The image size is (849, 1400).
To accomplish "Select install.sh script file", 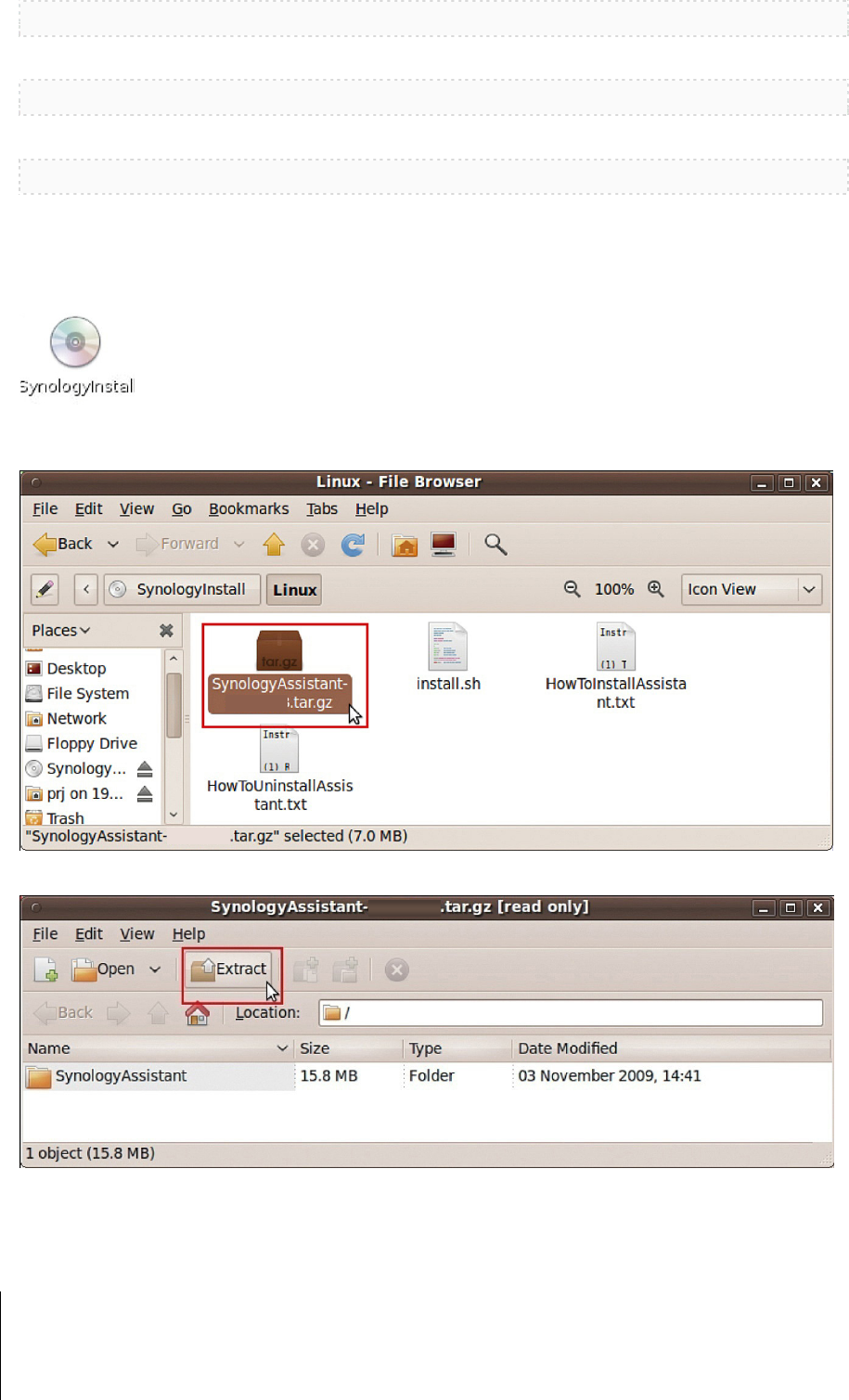I will (x=448, y=658).
